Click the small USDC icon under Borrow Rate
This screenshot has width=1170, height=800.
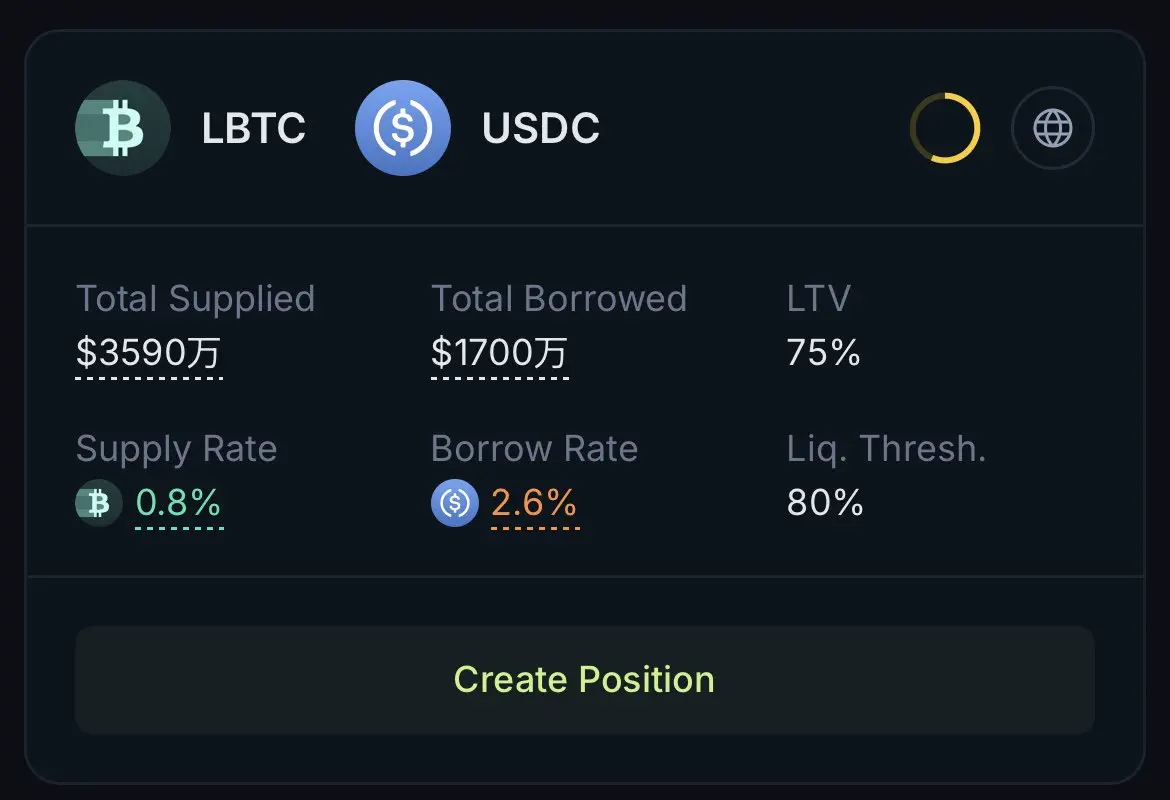tap(454, 503)
